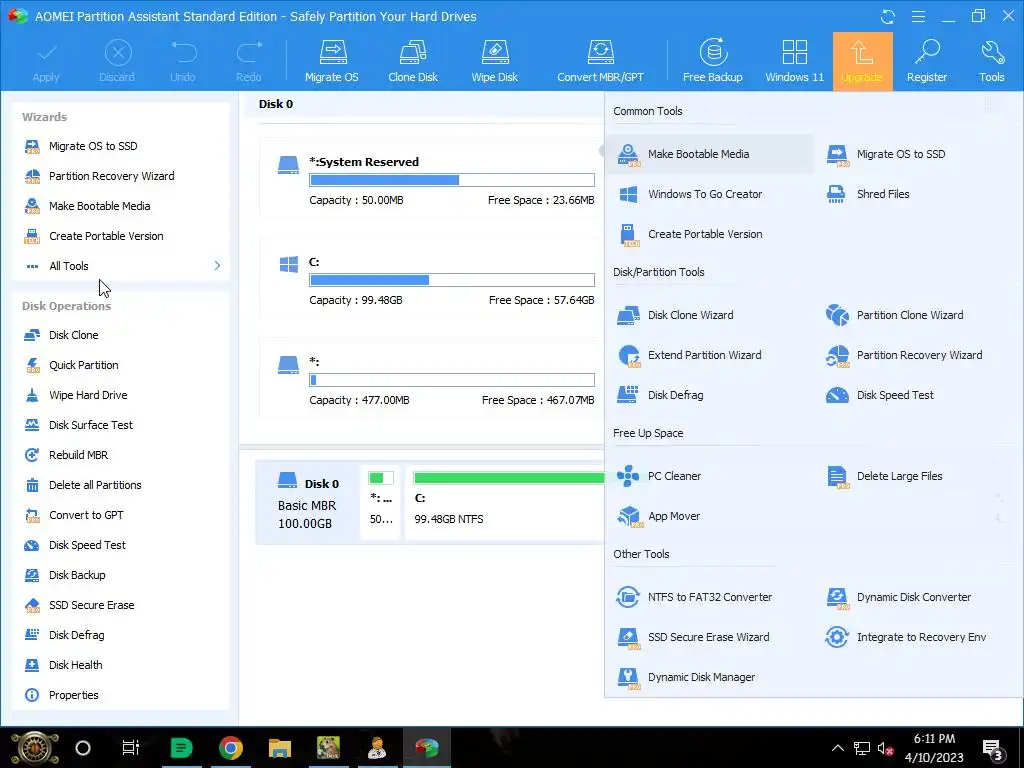The width and height of the screenshot is (1024, 768).
Task: Click the refresh icon in the title bar
Action: point(888,16)
